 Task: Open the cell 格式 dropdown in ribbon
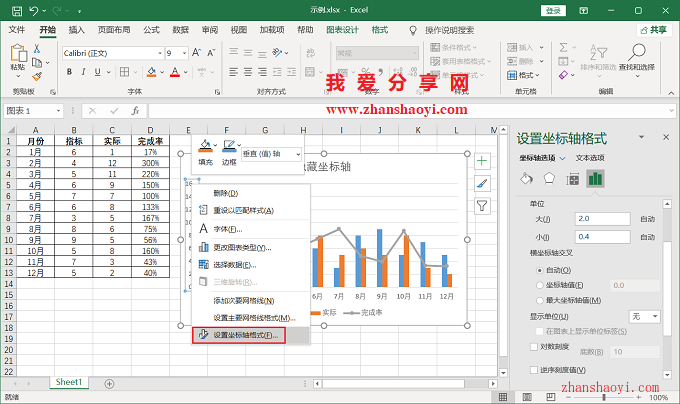click(523, 75)
